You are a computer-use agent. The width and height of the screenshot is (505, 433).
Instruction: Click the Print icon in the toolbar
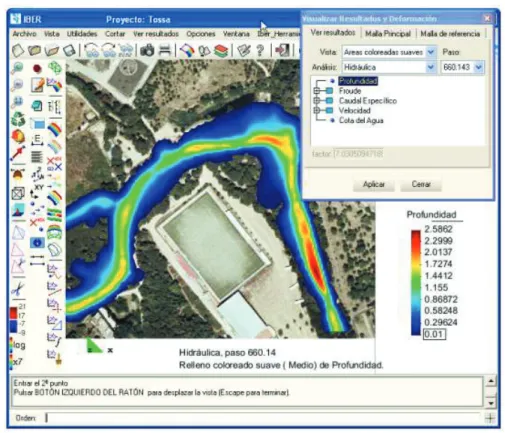[x=165, y=51]
